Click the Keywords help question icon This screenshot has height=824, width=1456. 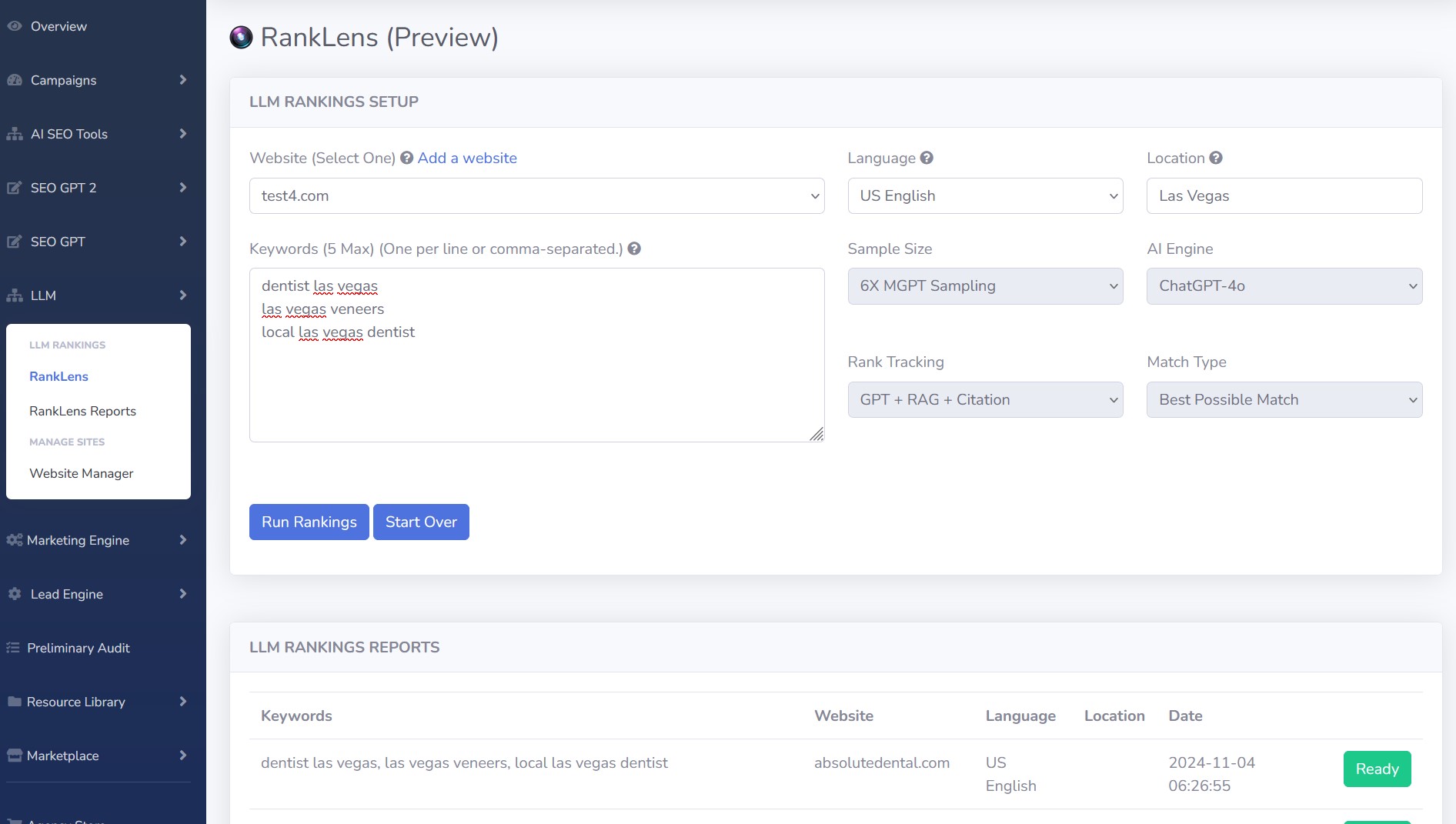coord(634,249)
